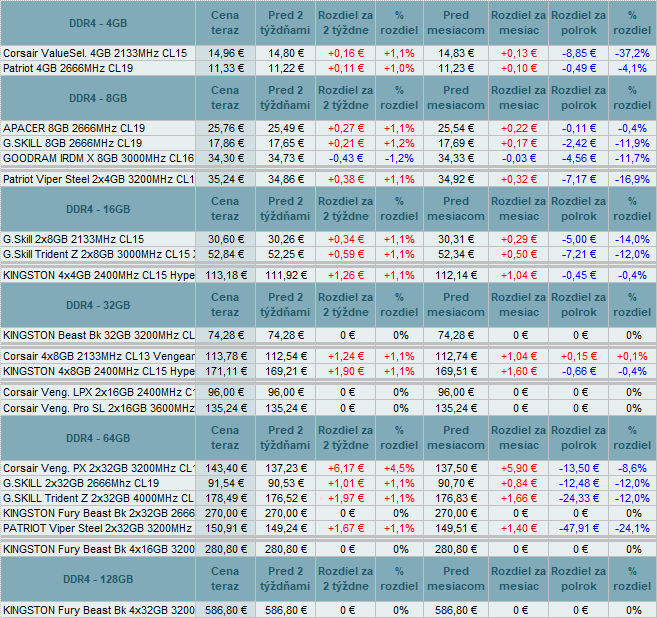The width and height of the screenshot is (657, 618).
Task: Click the 143,40 € current price cell
Action: [225, 468]
